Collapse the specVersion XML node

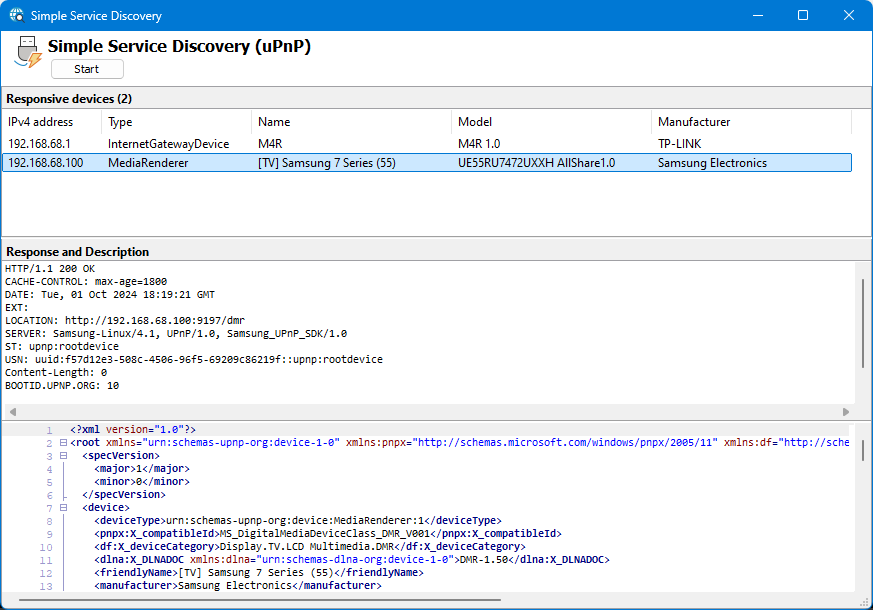coord(63,455)
